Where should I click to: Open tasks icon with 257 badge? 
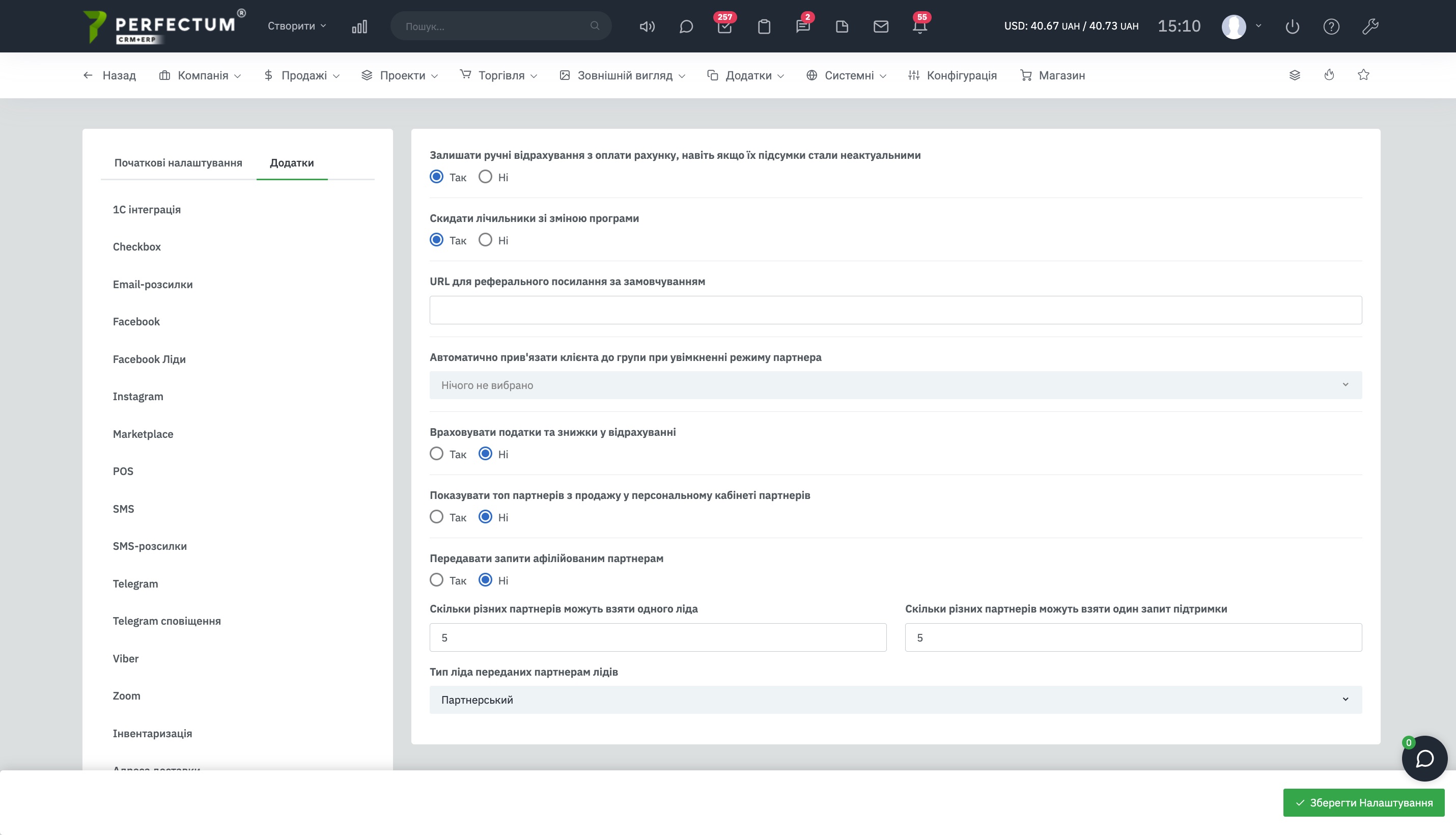(x=724, y=26)
